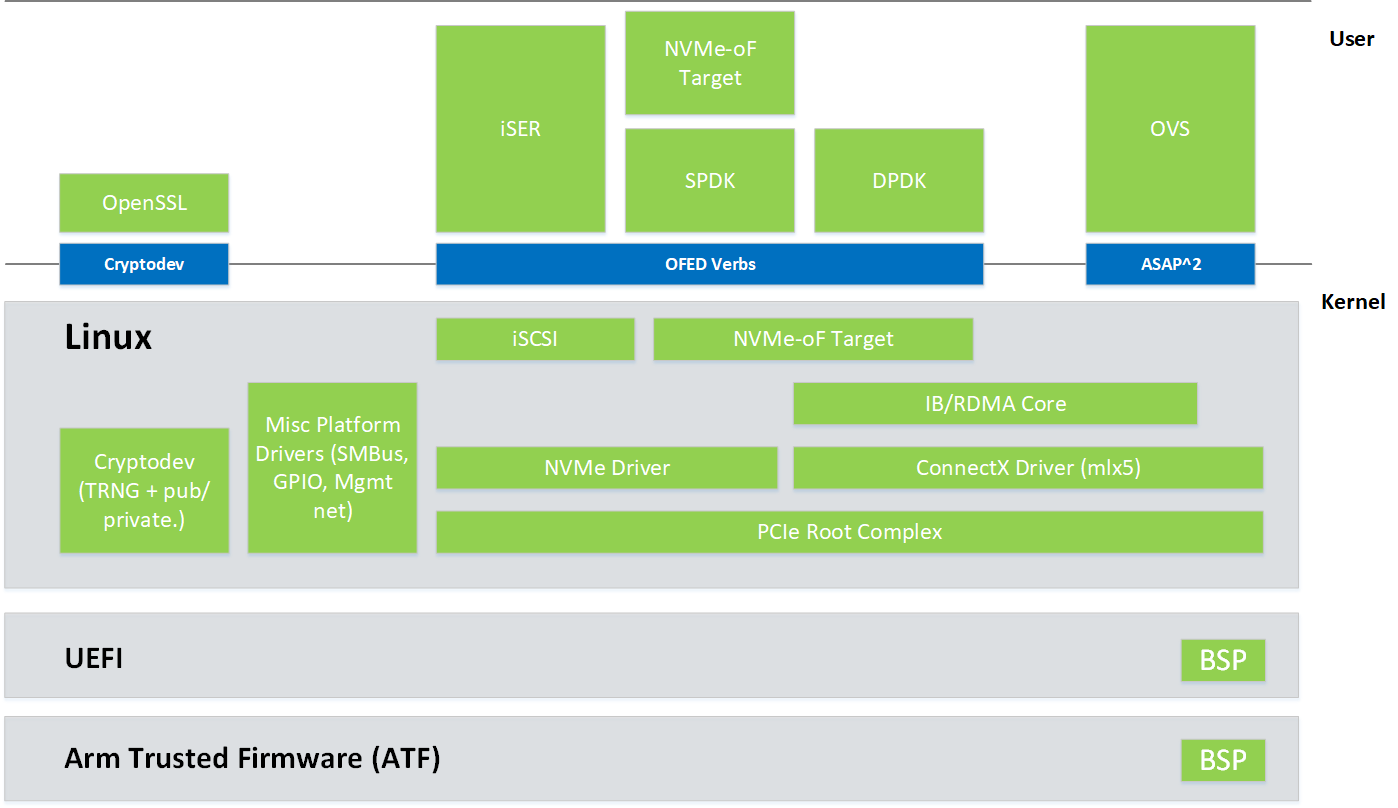Expand the Linux kernel section
Image resolution: width=1398 pixels, height=808 pixels.
tap(107, 337)
